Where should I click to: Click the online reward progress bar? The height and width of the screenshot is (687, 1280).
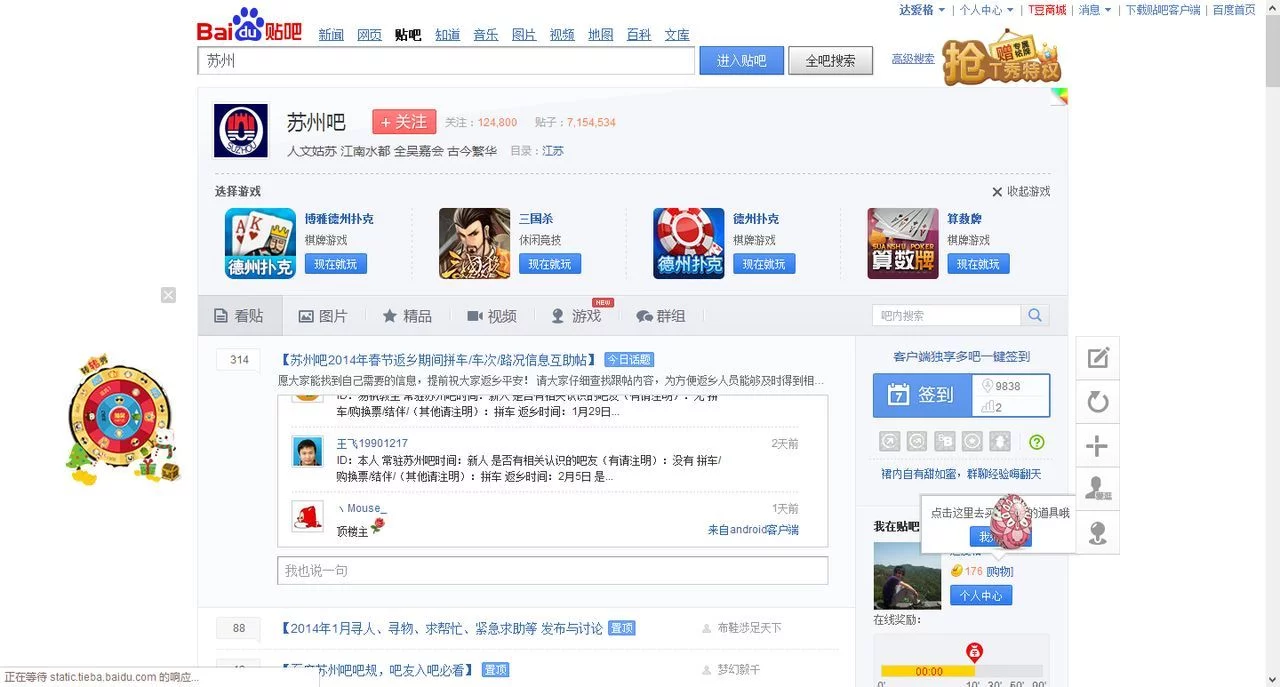(x=960, y=671)
